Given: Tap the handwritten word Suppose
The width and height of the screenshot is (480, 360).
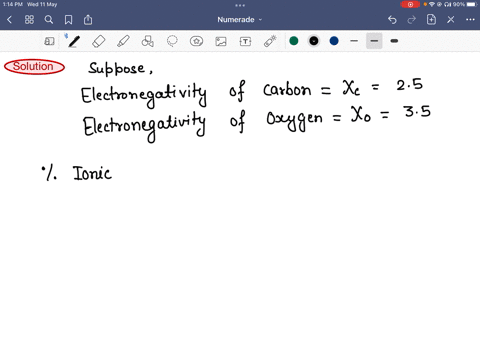Looking at the screenshot, I should click(x=120, y=69).
